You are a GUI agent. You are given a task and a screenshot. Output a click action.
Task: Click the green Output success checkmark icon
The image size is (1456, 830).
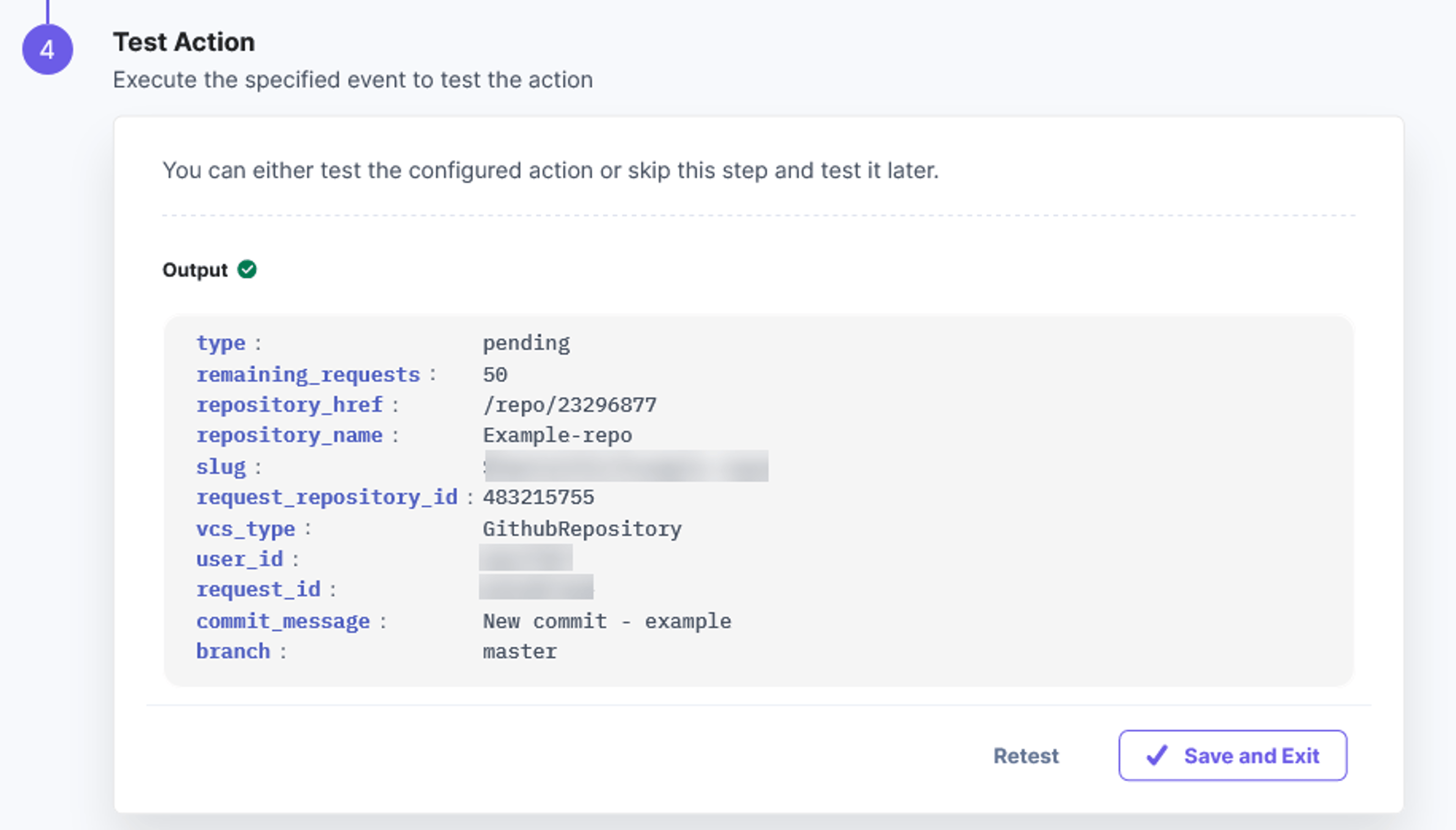coord(247,269)
